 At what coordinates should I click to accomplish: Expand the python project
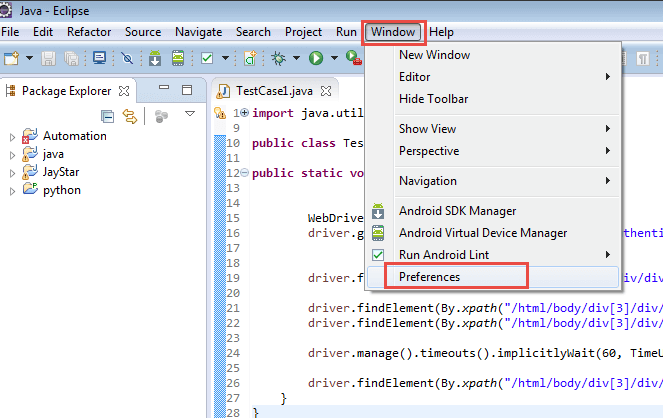(12, 191)
